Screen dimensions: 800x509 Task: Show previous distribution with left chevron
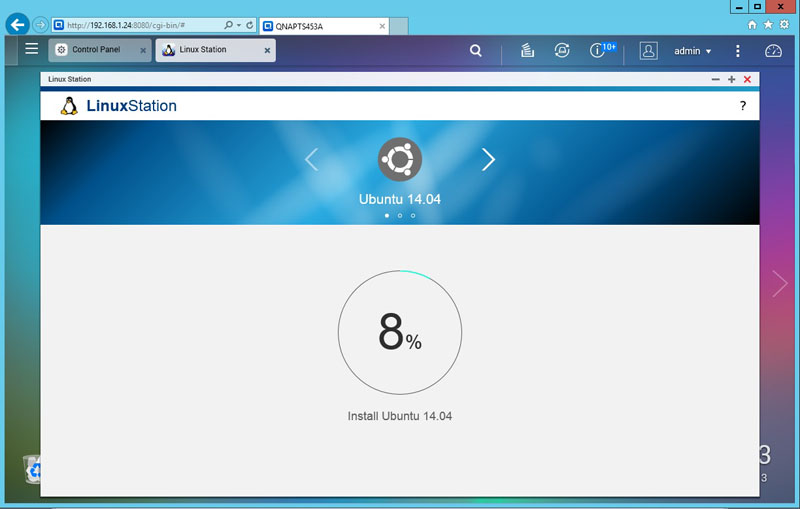click(x=311, y=159)
